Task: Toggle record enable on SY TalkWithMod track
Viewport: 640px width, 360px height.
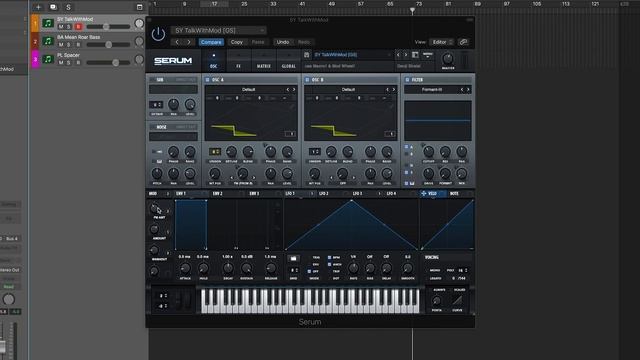Action: (78, 27)
